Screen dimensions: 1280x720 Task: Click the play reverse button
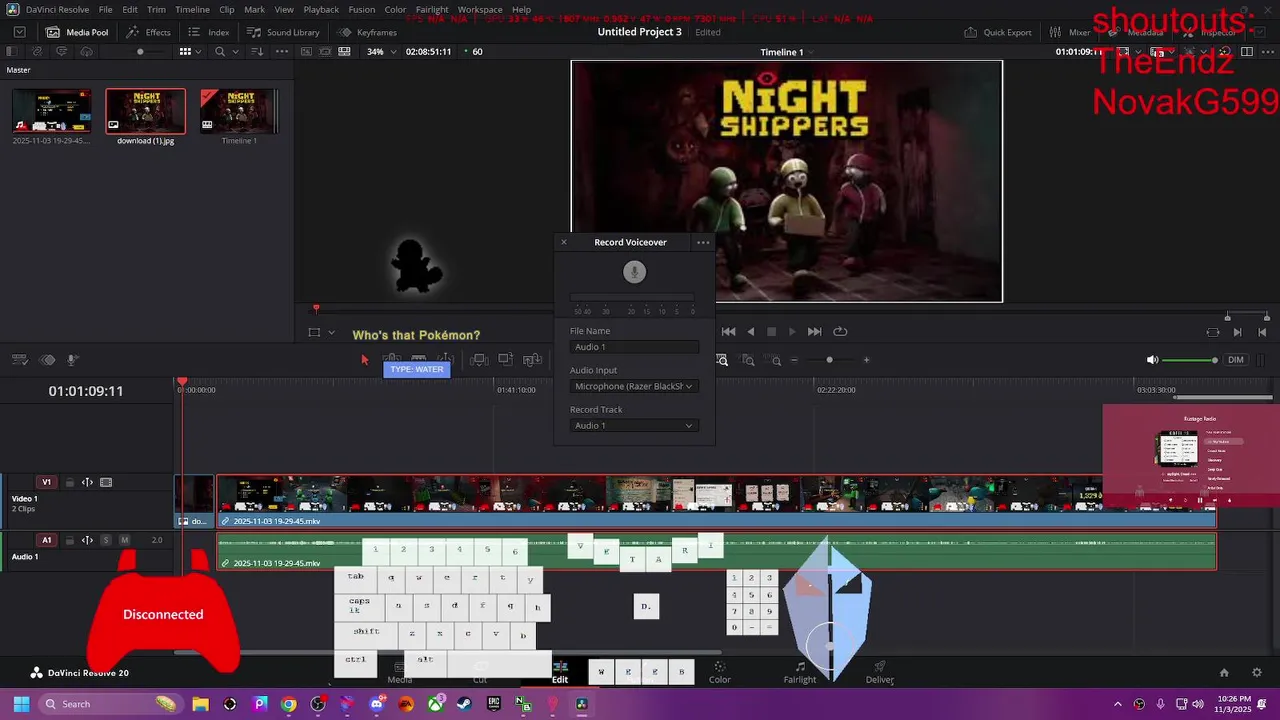coord(751,332)
